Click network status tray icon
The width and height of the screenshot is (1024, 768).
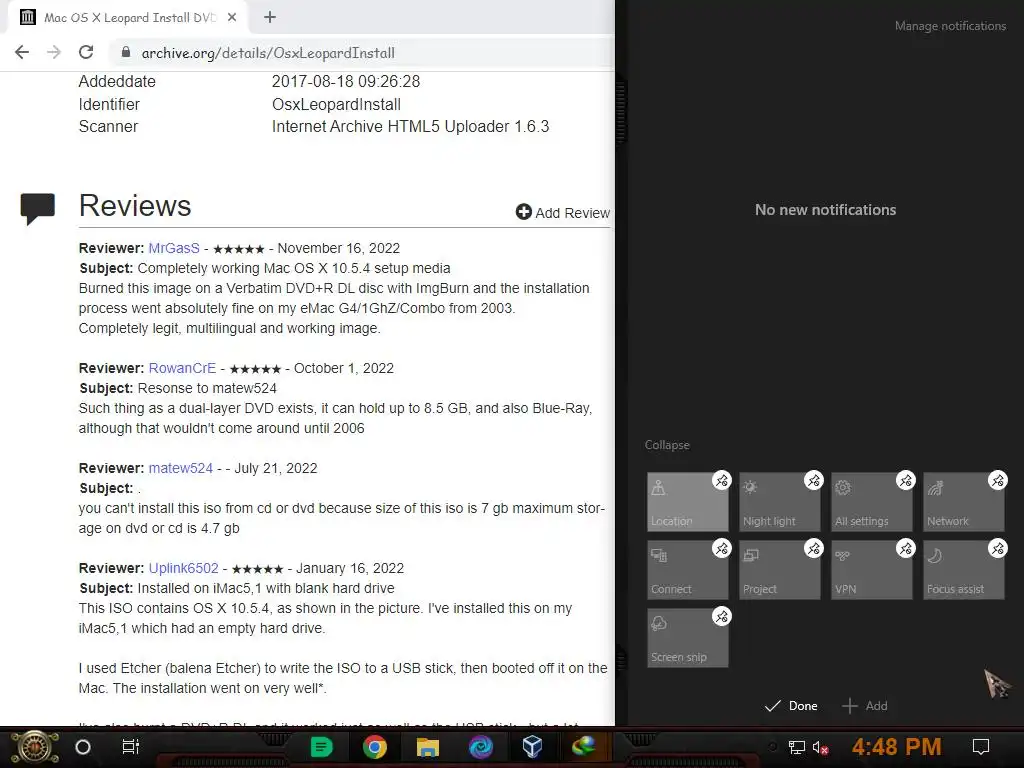[x=797, y=748]
